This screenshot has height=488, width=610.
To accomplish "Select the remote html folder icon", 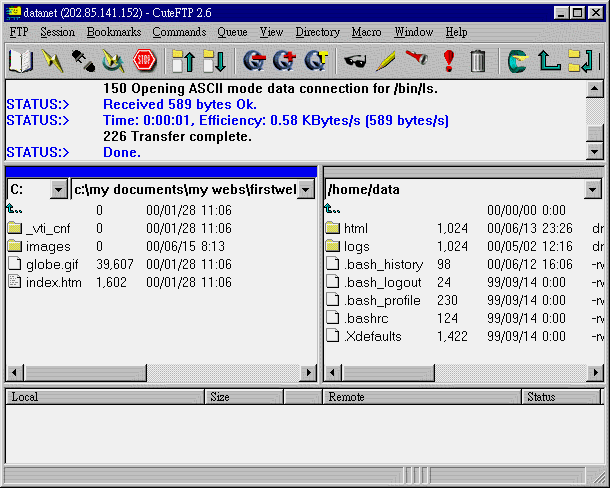I will tap(333, 228).
